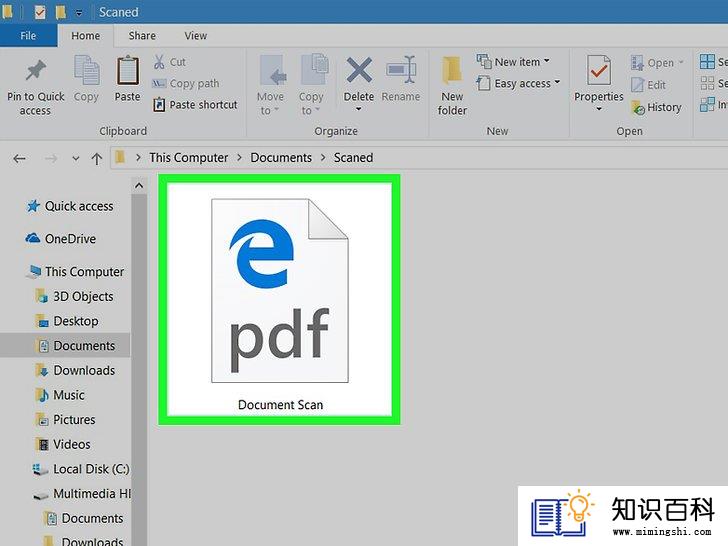Expand the Properties dropdown arrow

[x=599, y=109]
